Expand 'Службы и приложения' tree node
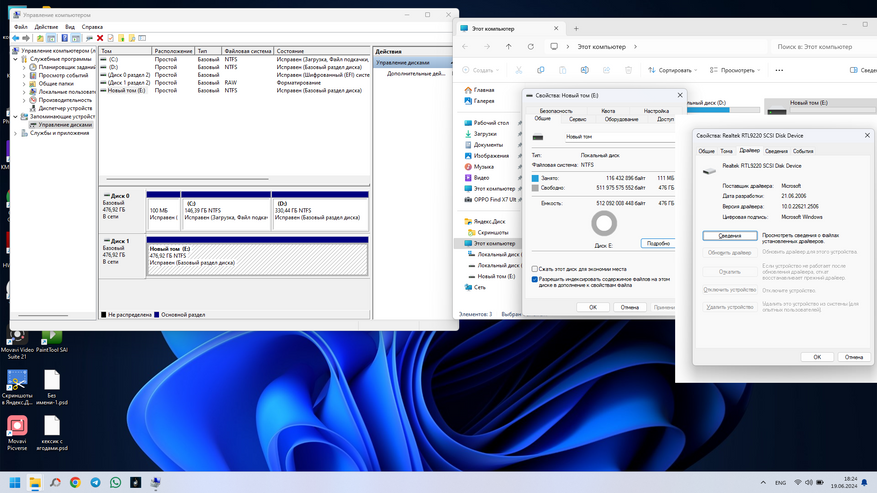The width and height of the screenshot is (877, 493). click(x=14, y=132)
